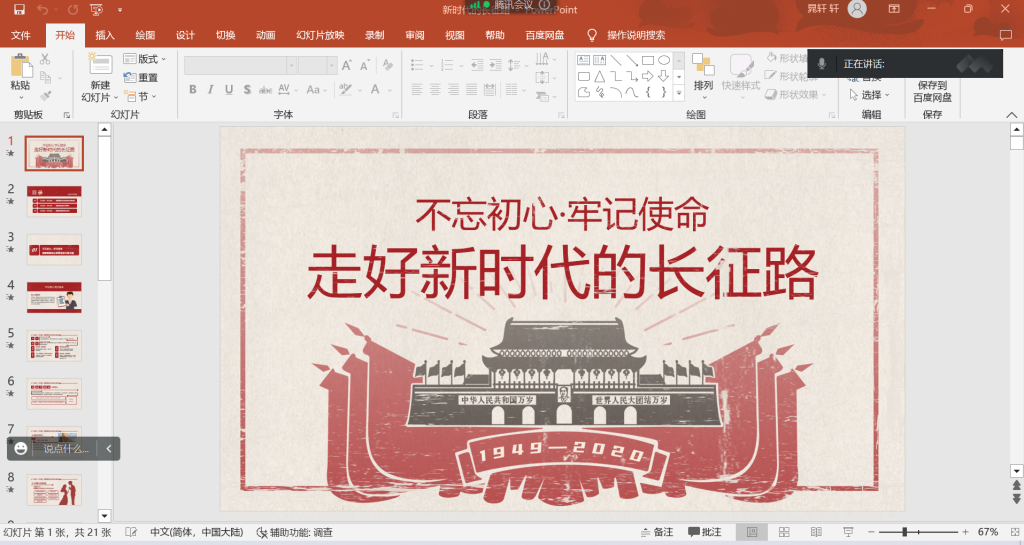Screen dimensions: 1024x545
Task: Open the File (文件) menu
Action: (x=21, y=35)
